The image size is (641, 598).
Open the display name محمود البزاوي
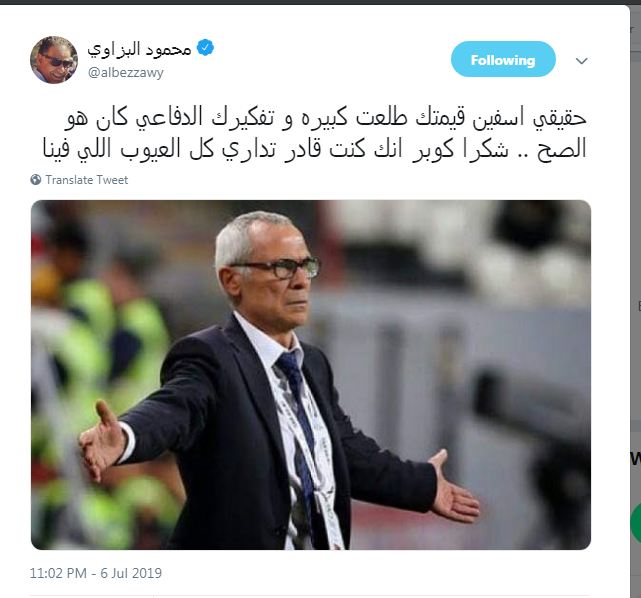139,49
